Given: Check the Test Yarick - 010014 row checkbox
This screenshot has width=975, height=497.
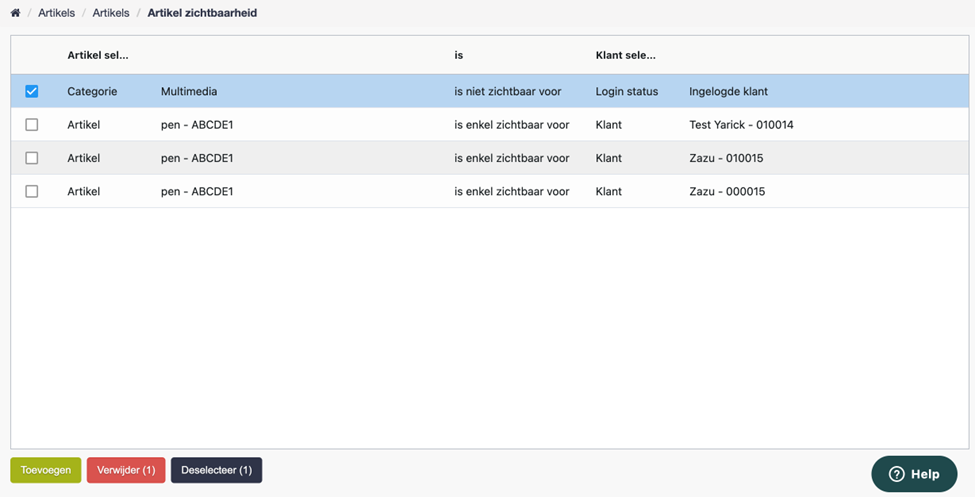Looking at the screenshot, I should point(32,125).
